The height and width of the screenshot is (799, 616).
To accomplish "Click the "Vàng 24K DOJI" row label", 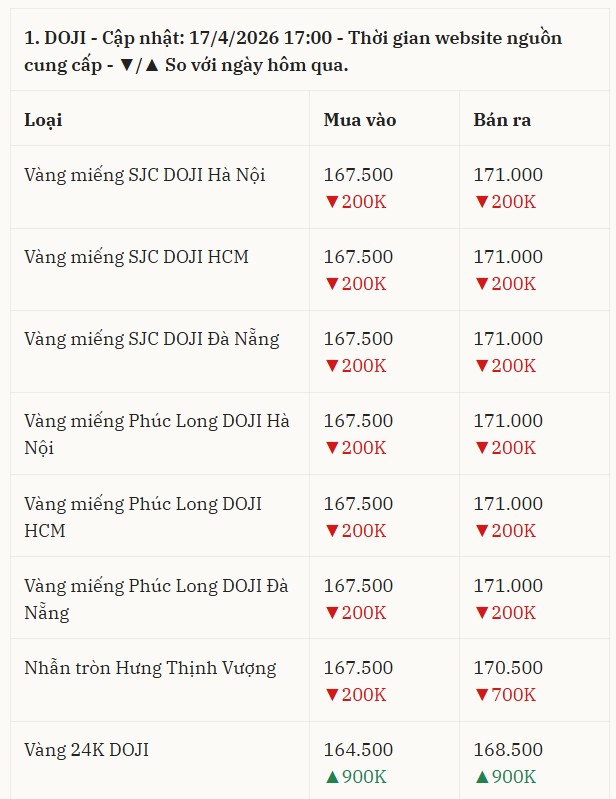I will click(86, 750).
